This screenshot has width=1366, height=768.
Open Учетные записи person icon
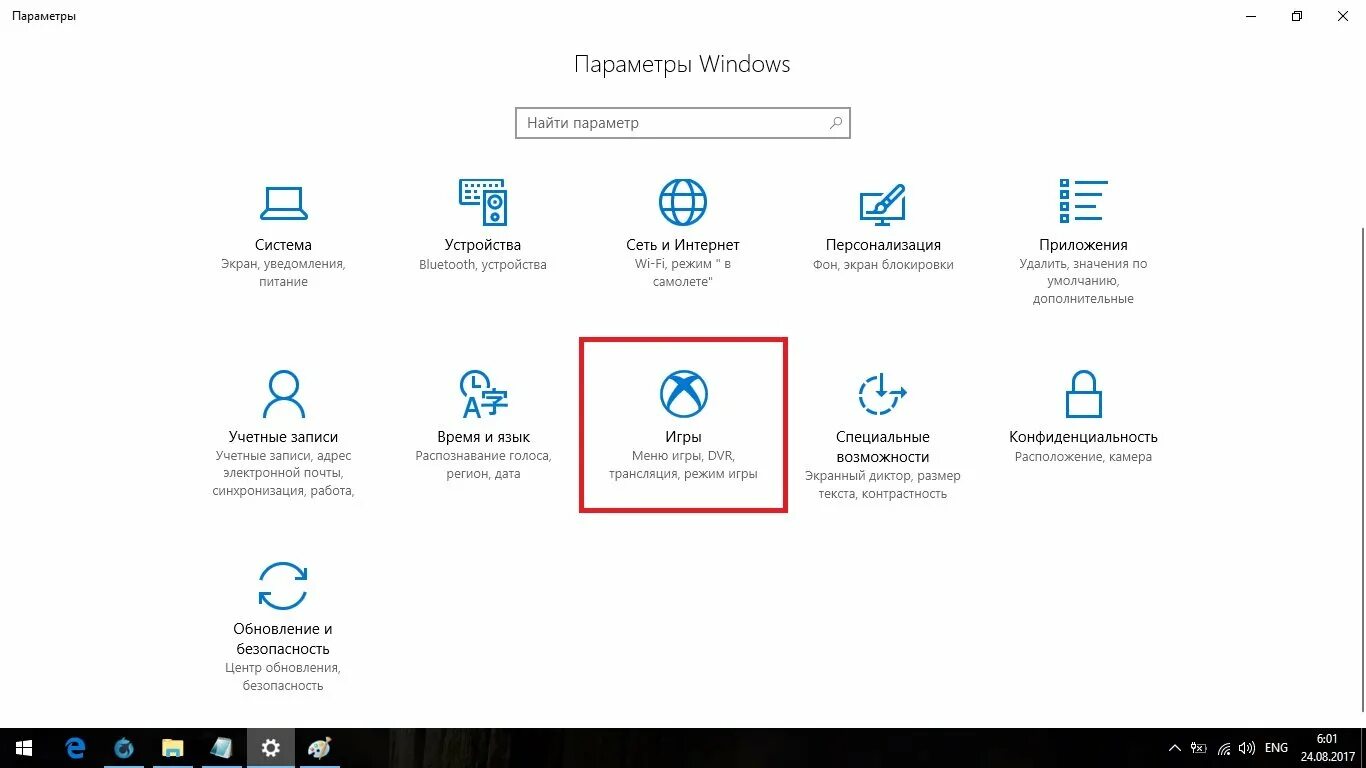283,394
